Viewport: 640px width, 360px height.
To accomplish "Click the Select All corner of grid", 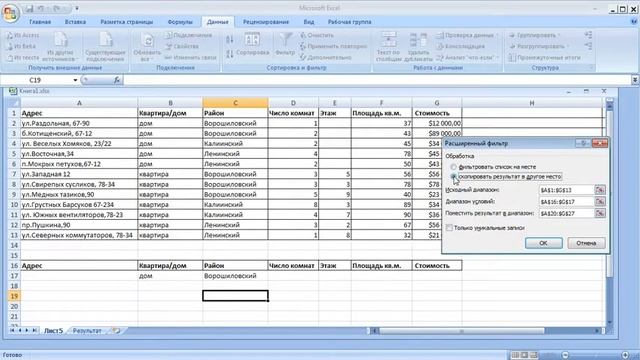I will [14, 103].
